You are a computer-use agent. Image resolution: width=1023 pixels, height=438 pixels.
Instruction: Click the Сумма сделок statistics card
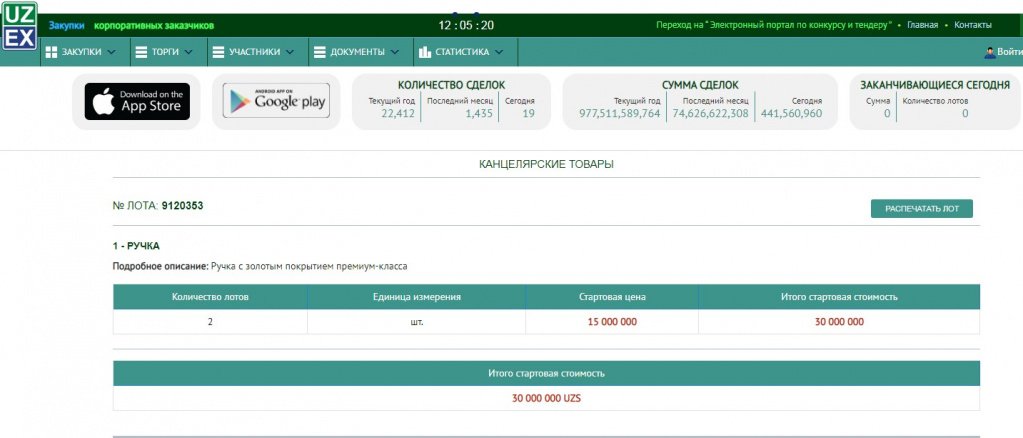[700, 101]
